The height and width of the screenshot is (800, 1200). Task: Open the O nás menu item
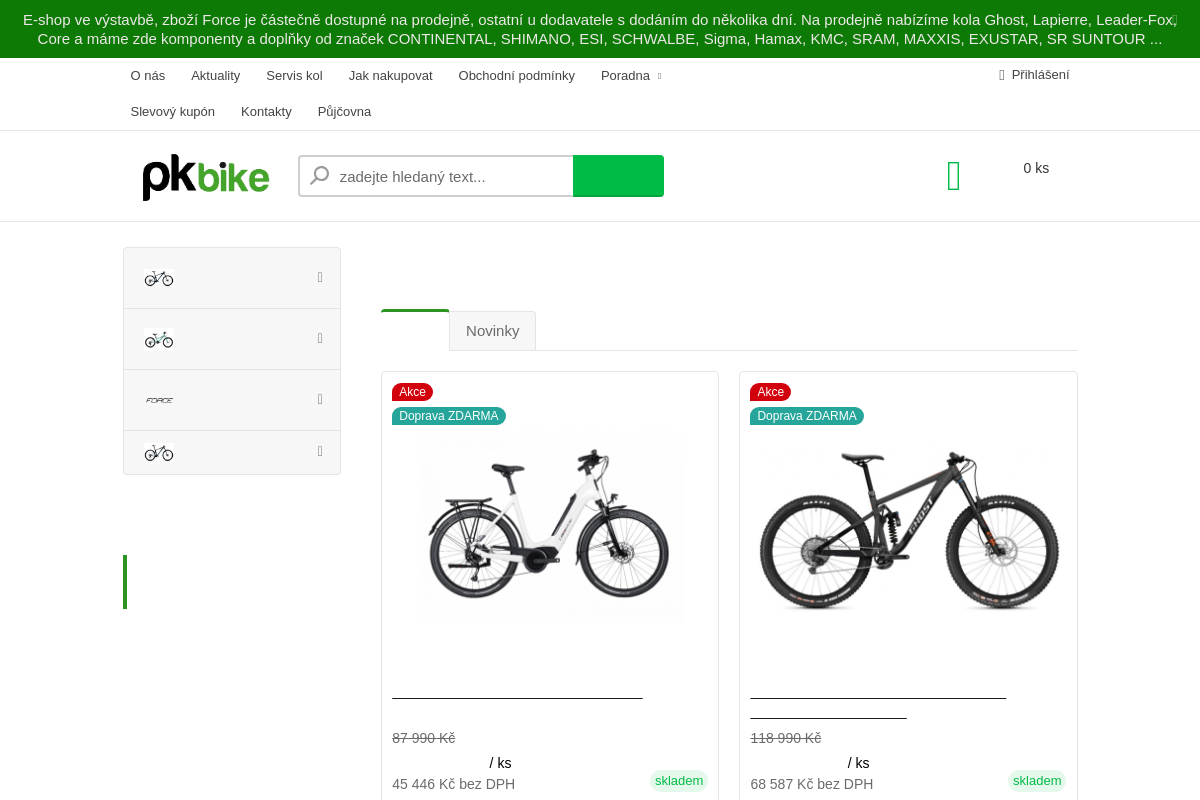pyautogui.click(x=147, y=75)
